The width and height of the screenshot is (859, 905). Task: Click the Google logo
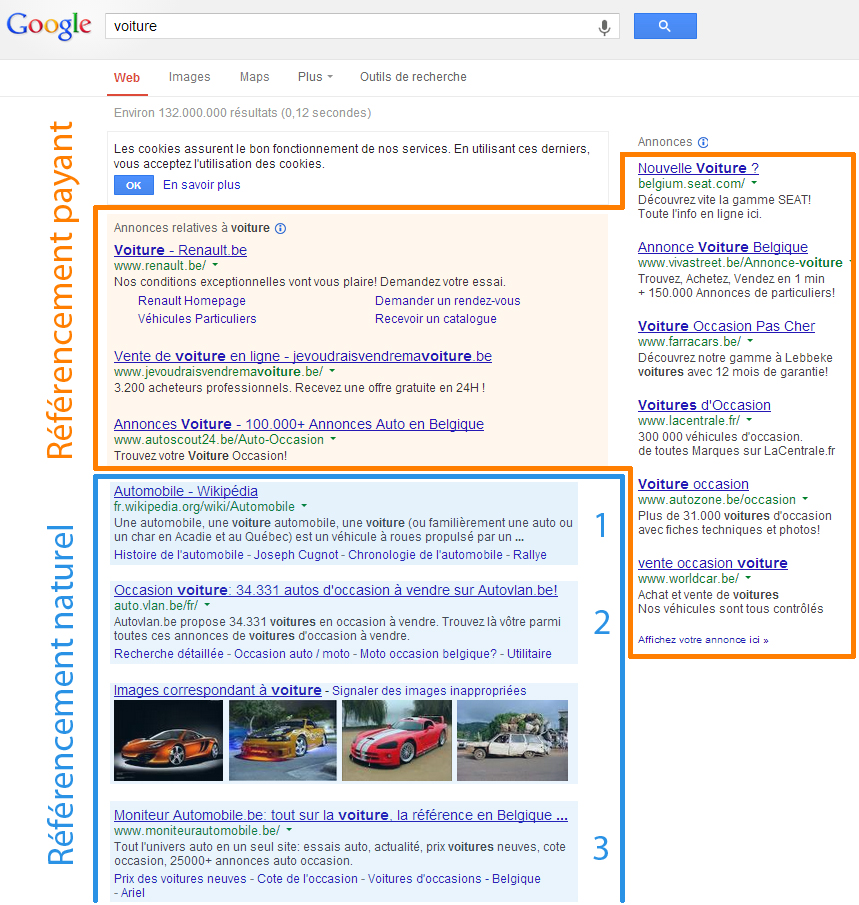(48, 26)
